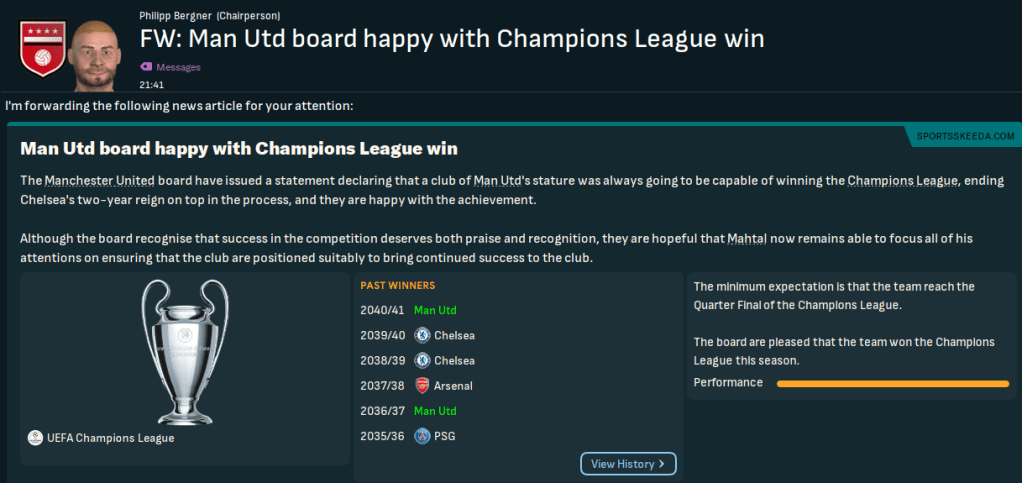1022x483 pixels.
Task: Click the Messages category label
Action: click(x=178, y=67)
